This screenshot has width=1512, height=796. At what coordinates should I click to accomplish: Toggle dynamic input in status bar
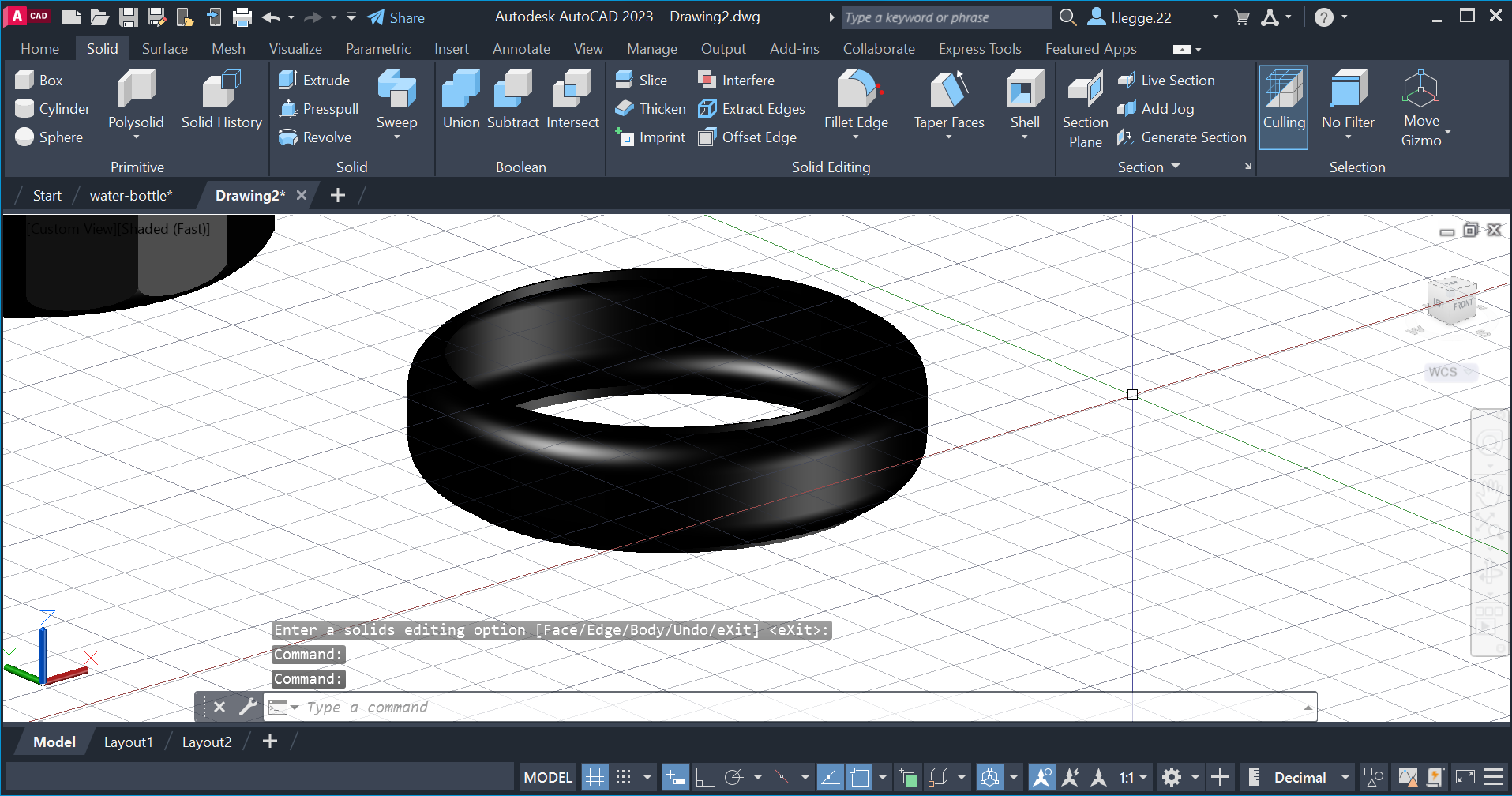(675, 777)
